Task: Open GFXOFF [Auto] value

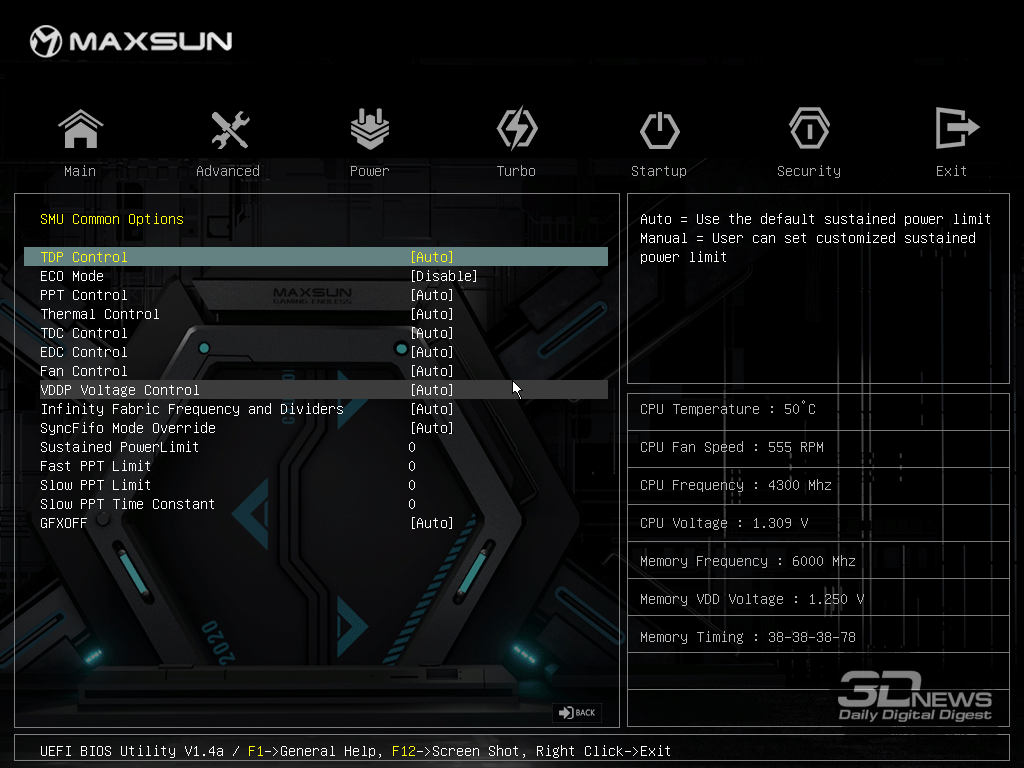Action: [x=432, y=523]
